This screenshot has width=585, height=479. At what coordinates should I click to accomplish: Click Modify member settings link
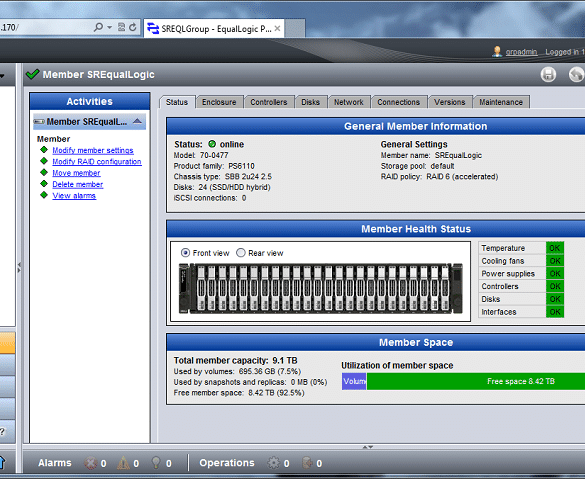tap(93, 150)
